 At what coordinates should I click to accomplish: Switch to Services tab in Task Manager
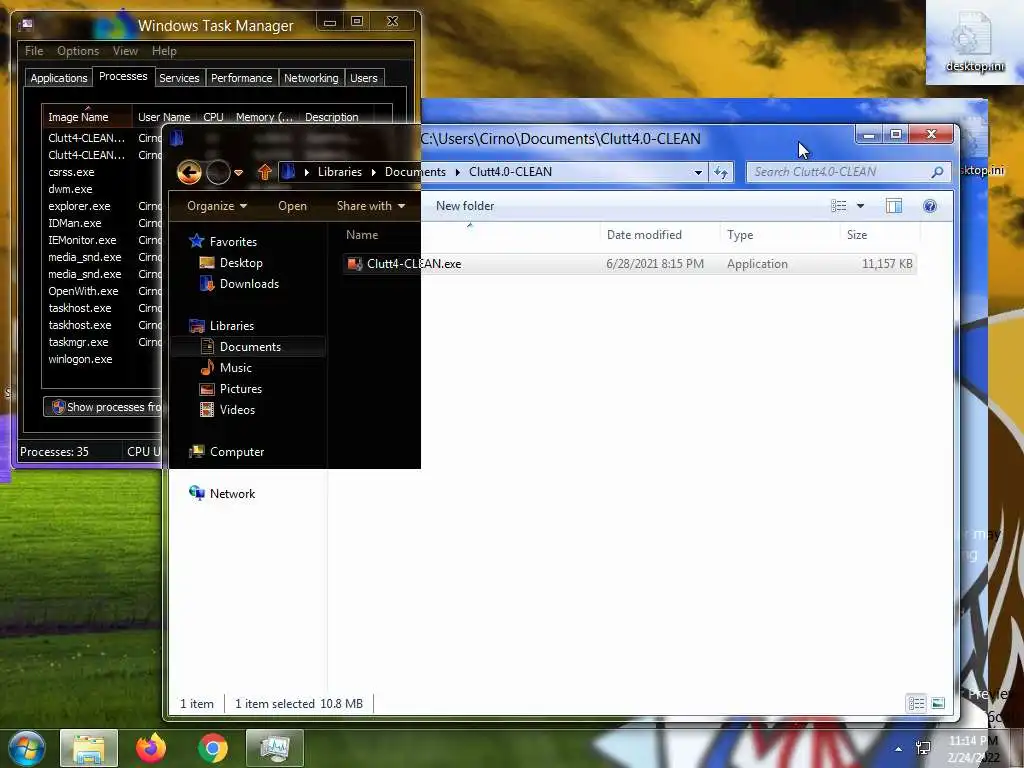click(x=179, y=78)
